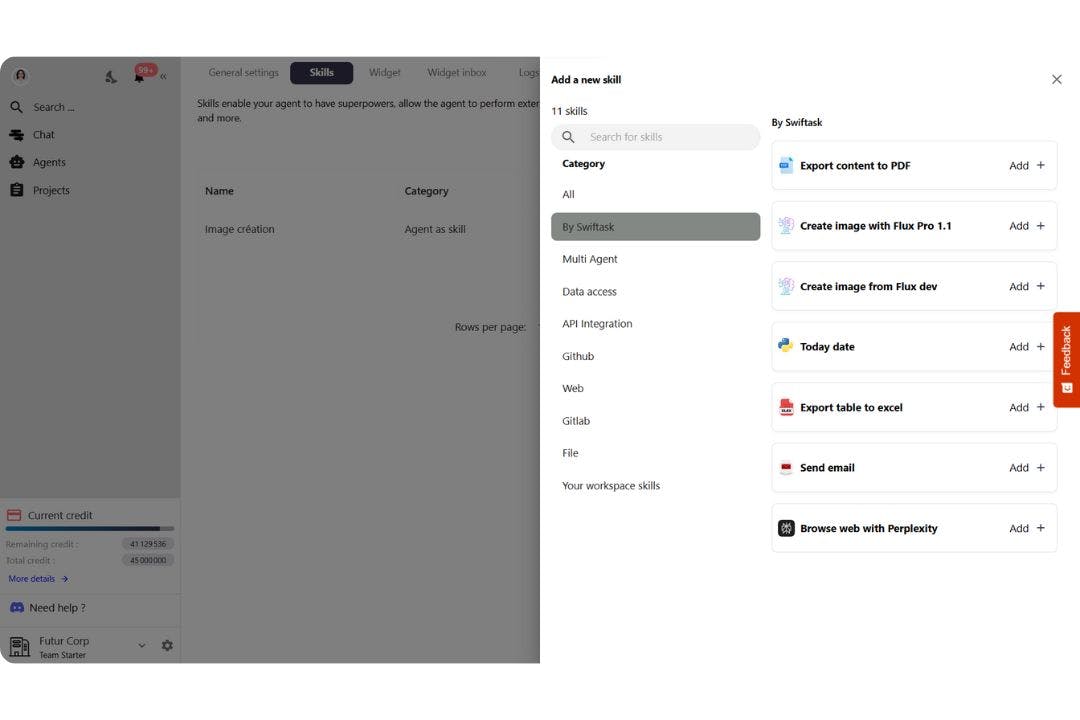Click the search magnifier icon in the sidebar
Viewport: 1080px width, 720px height.
pos(17,107)
